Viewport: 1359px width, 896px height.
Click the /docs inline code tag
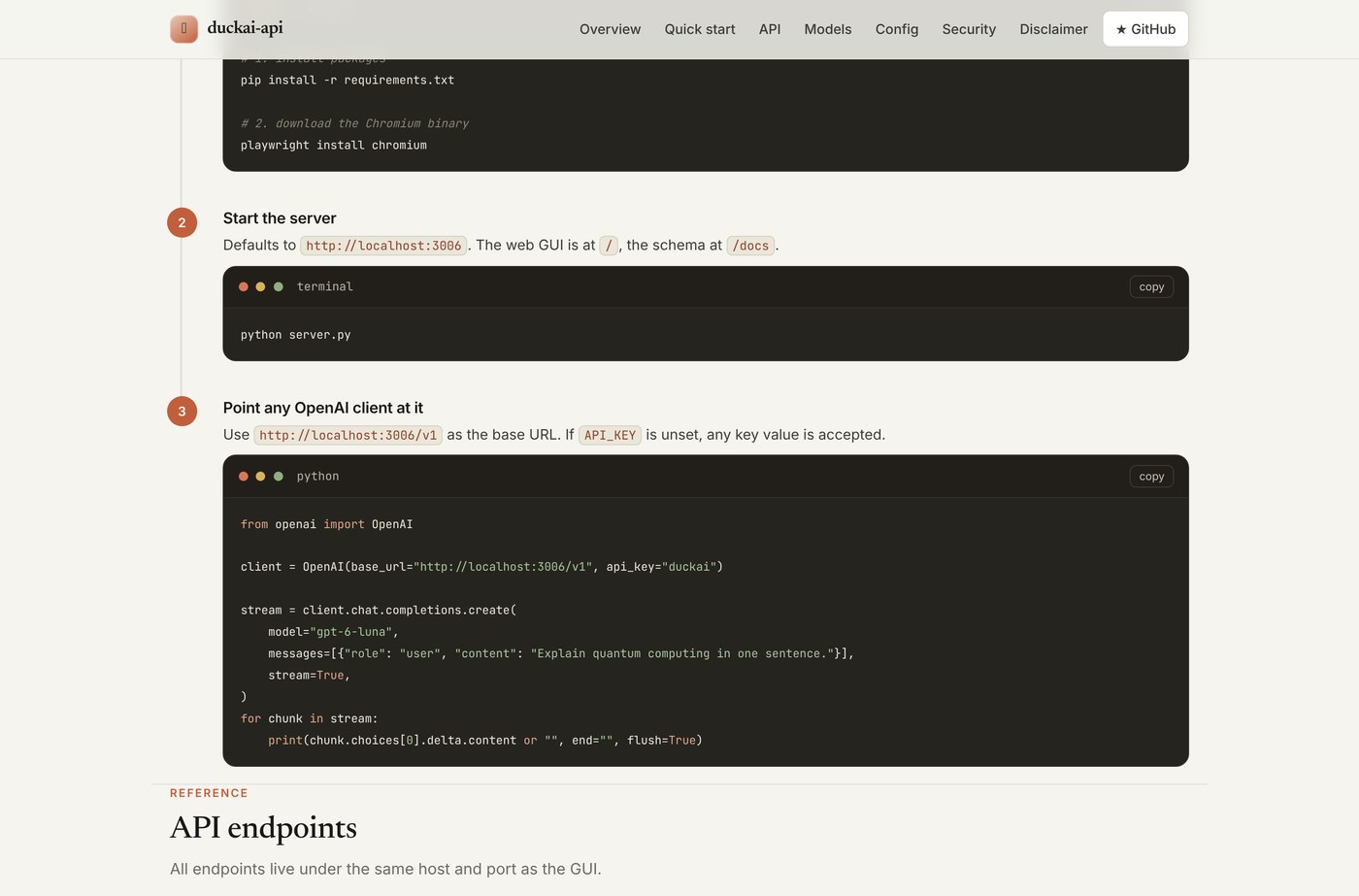point(750,246)
